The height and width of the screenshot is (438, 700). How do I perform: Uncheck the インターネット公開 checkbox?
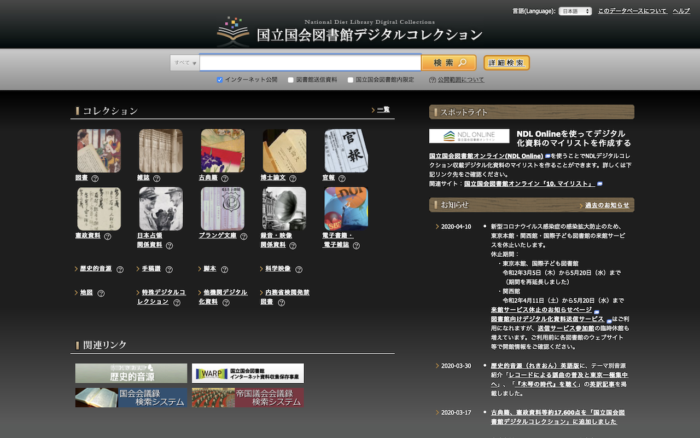pos(220,79)
